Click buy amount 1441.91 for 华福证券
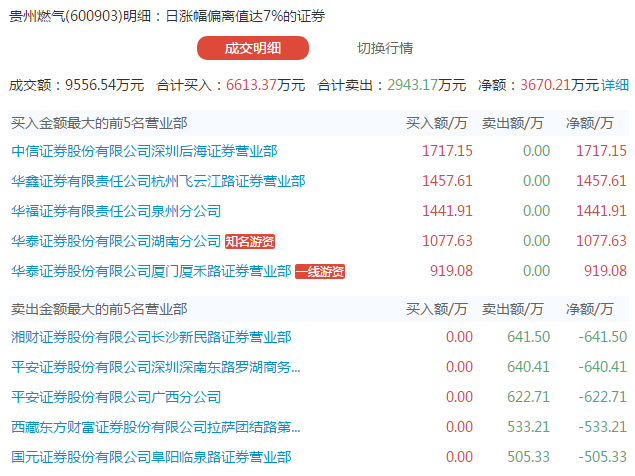The height and width of the screenshot is (476, 635). pyautogui.click(x=447, y=211)
